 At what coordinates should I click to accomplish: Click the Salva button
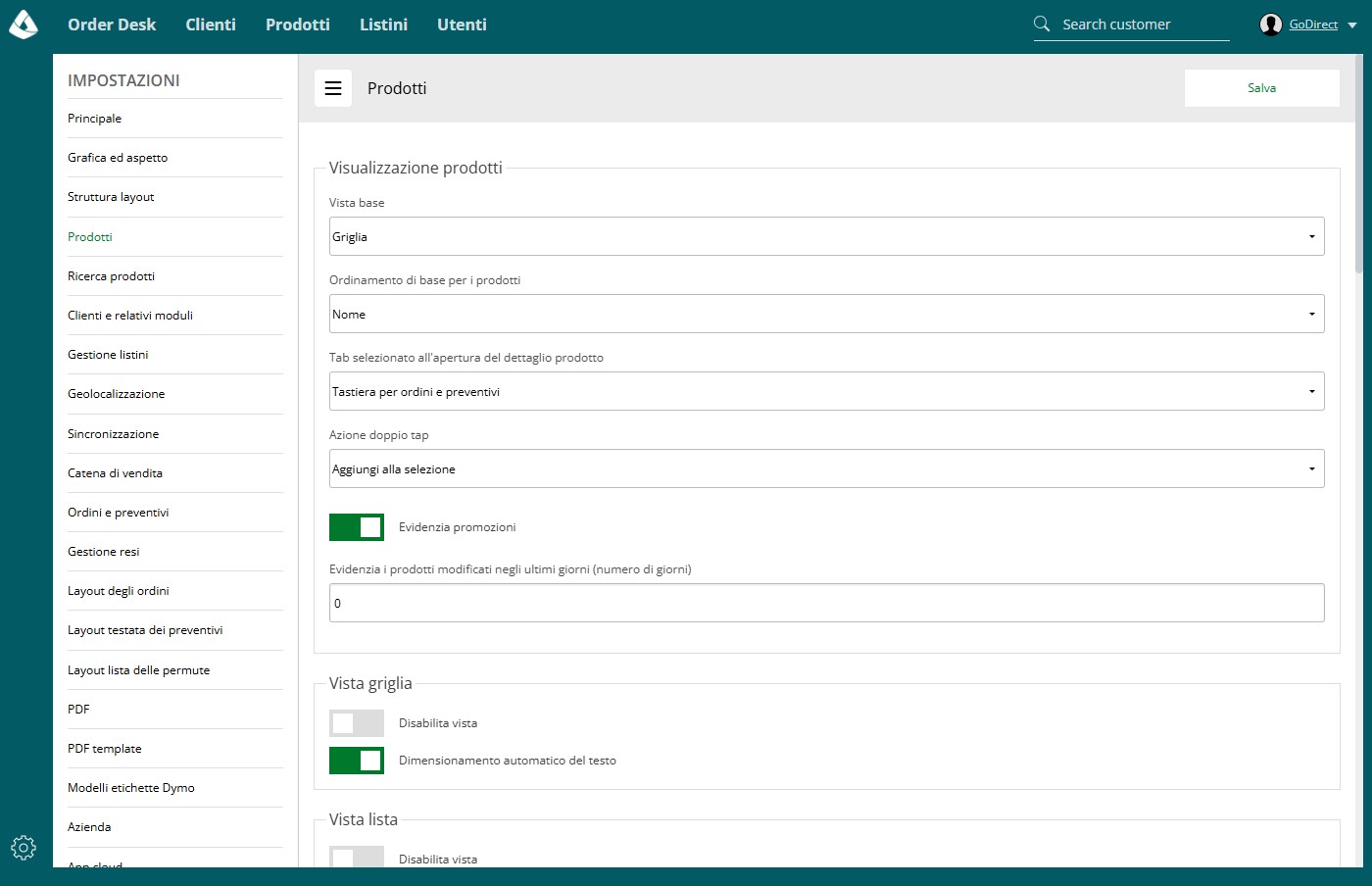pos(1261,88)
